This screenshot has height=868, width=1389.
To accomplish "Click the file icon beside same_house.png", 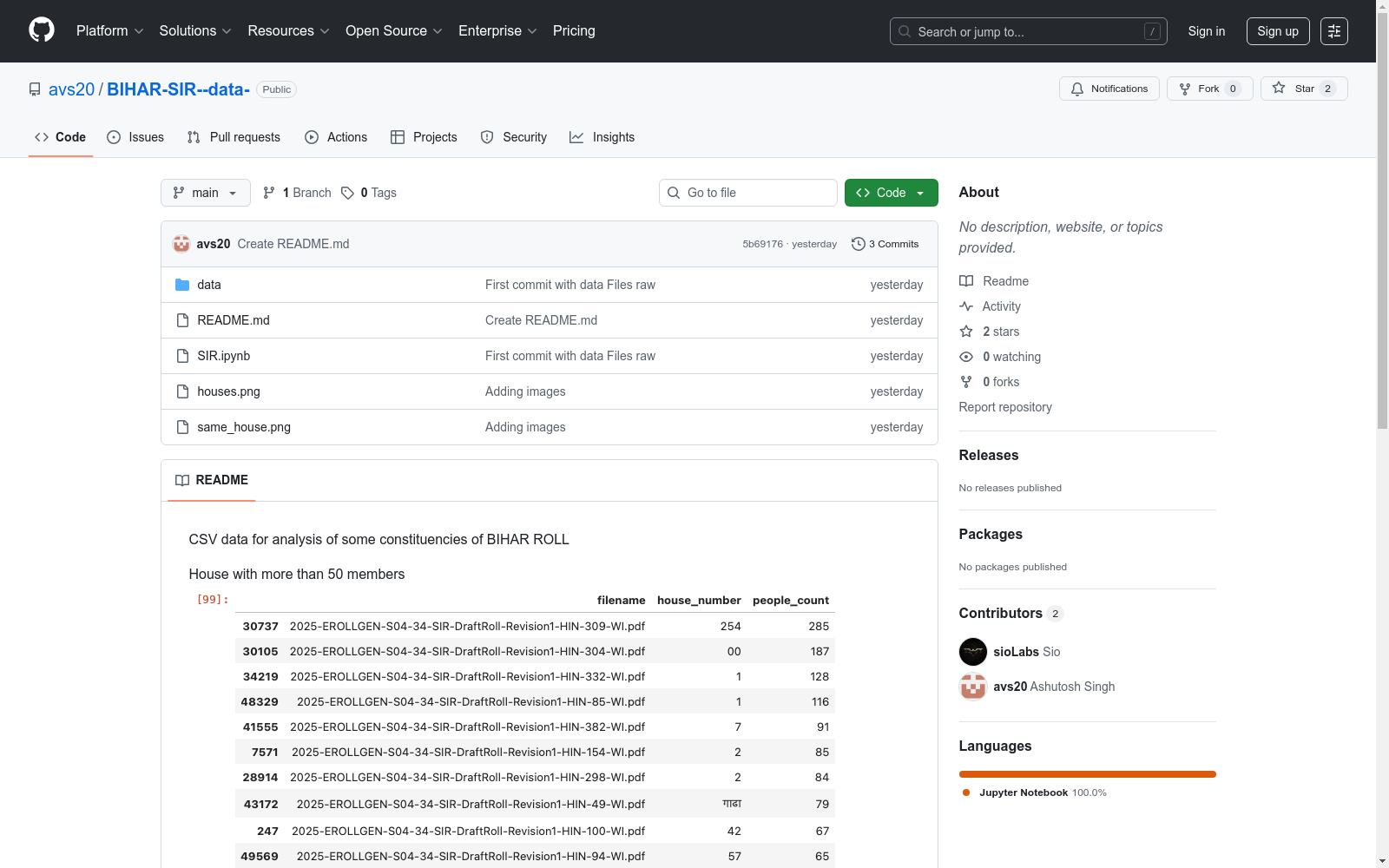I will (x=182, y=427).
